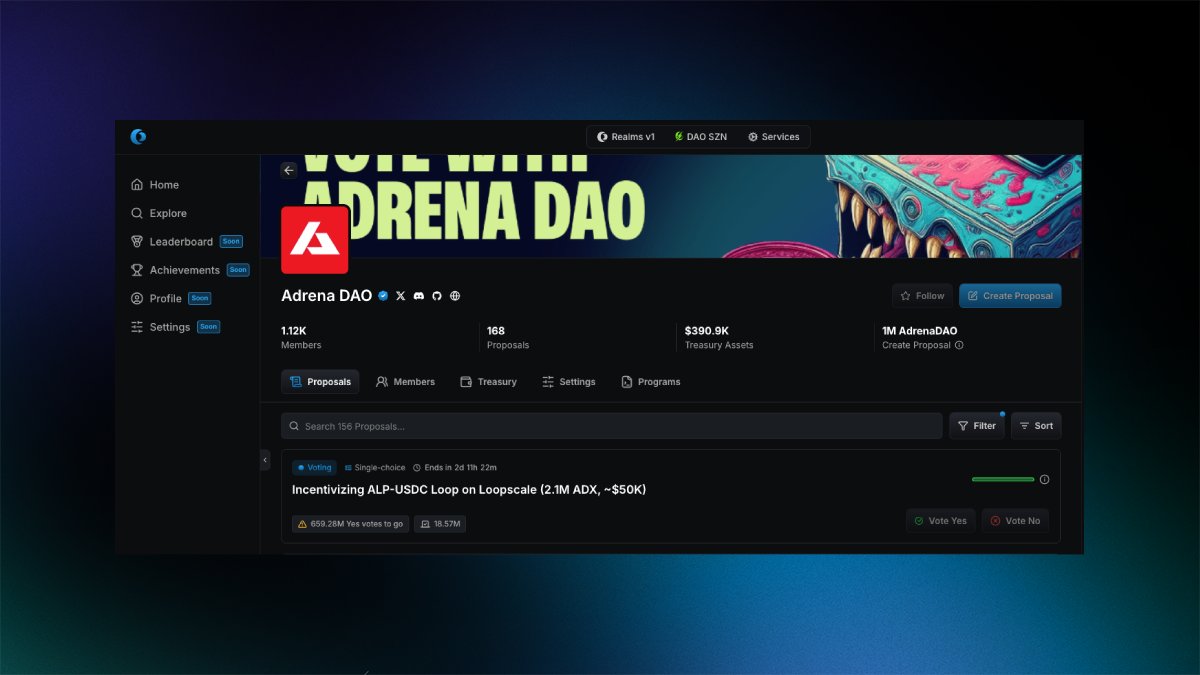Go back using the arrow on the banner
Screen dimensions: 1200x675
pyautogui.click(x=289, y=171)
